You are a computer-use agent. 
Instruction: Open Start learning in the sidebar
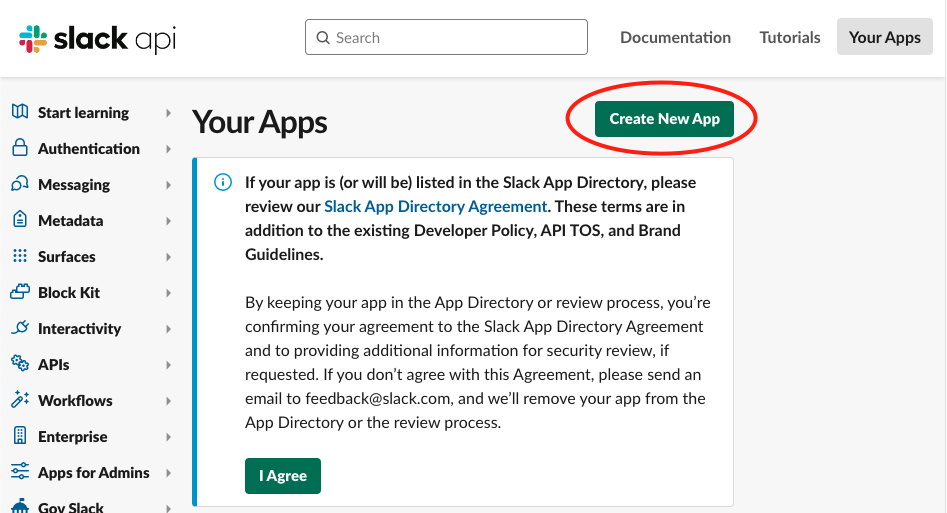click(x=83, y=113)
